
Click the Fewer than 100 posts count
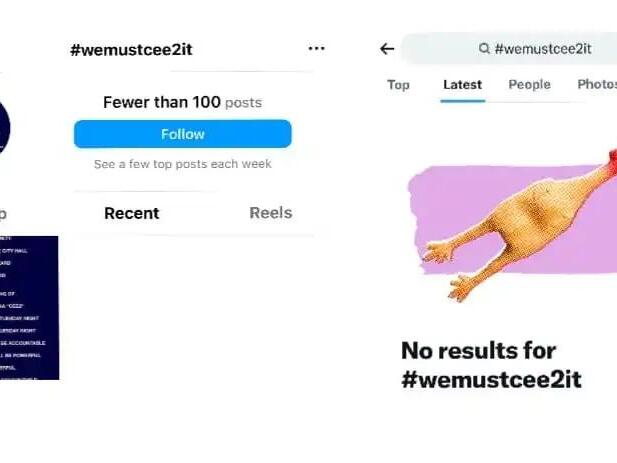(182, 102)
